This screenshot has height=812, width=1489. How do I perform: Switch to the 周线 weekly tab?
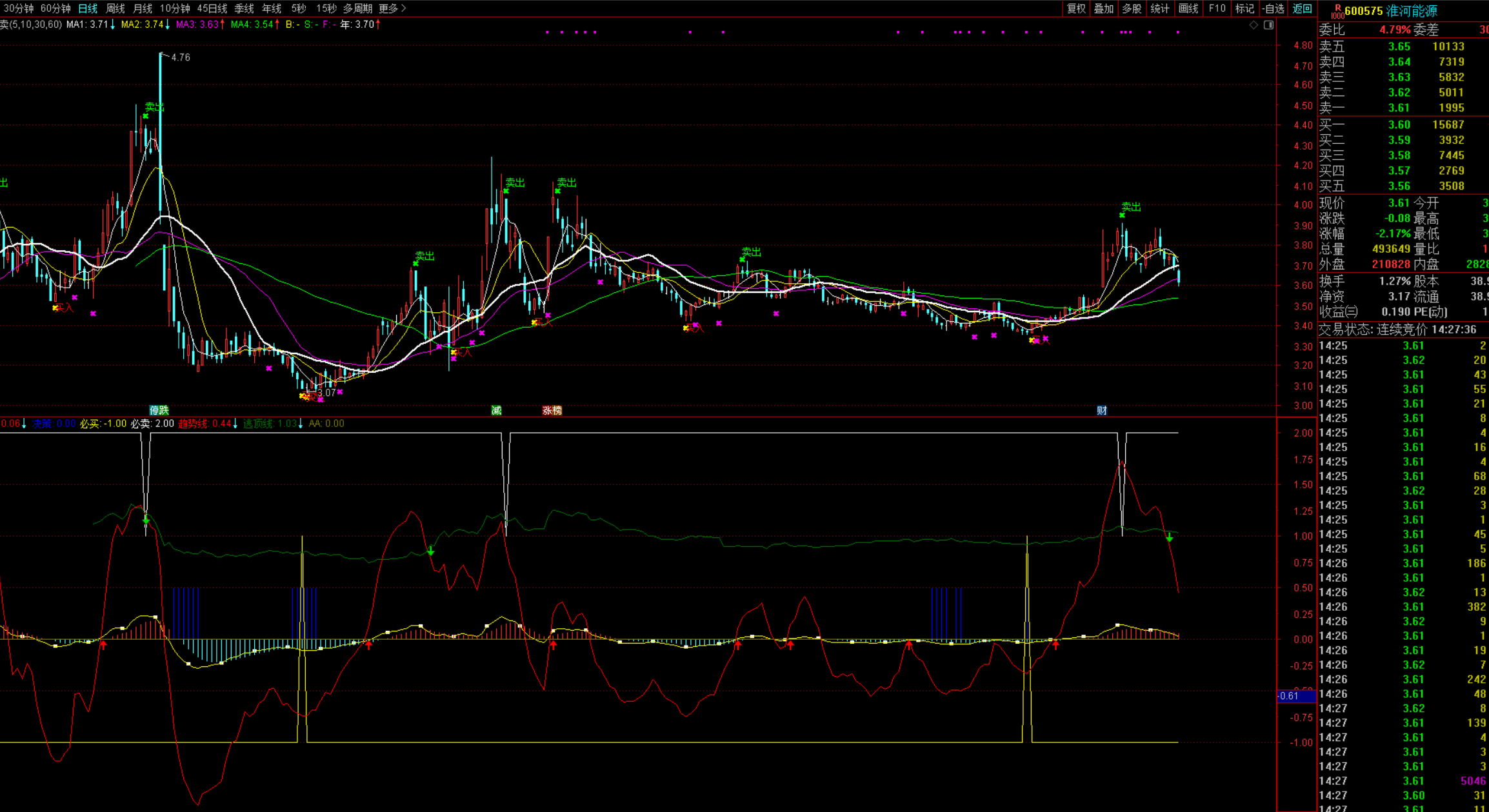click(x=115, y=8)
